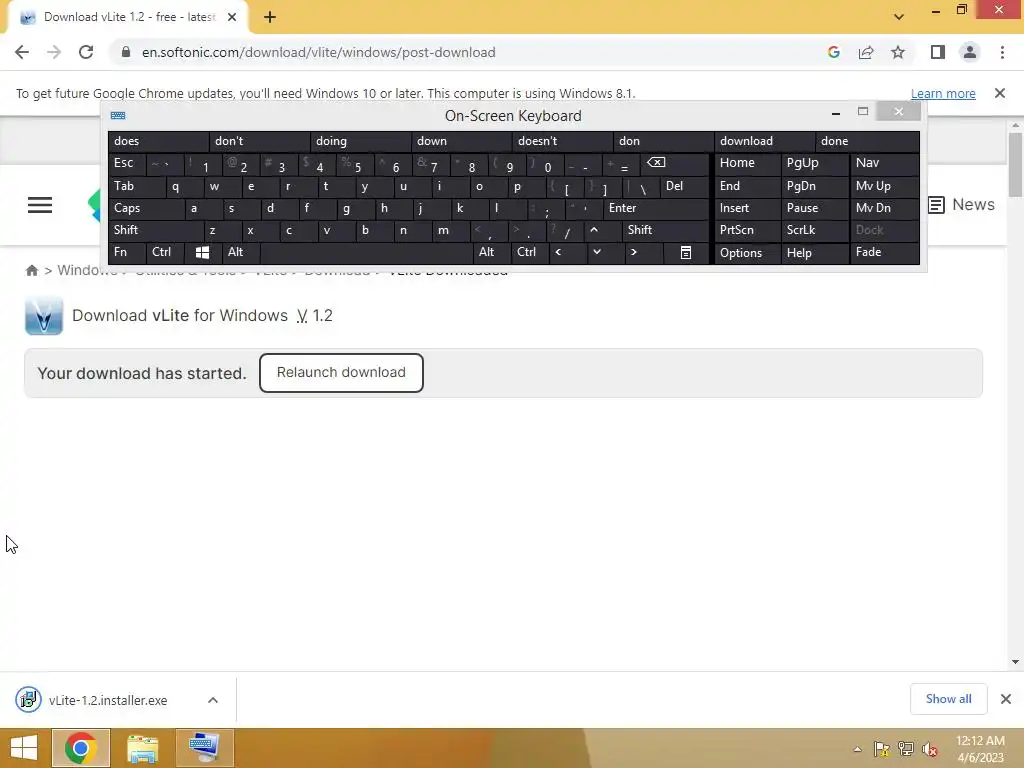This screenshot has height=768, width=1024.
Task: Bookmark this page with the star
Action: [898, 52]
